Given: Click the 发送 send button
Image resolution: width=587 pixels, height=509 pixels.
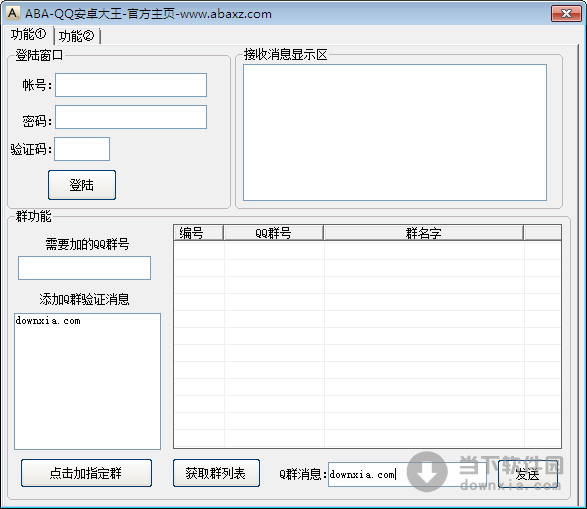Looking at the screenshot, I should tap(528, 474).
